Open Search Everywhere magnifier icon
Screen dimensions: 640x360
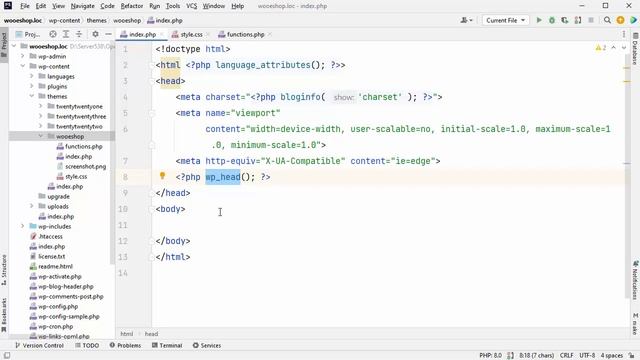[607, 20]
